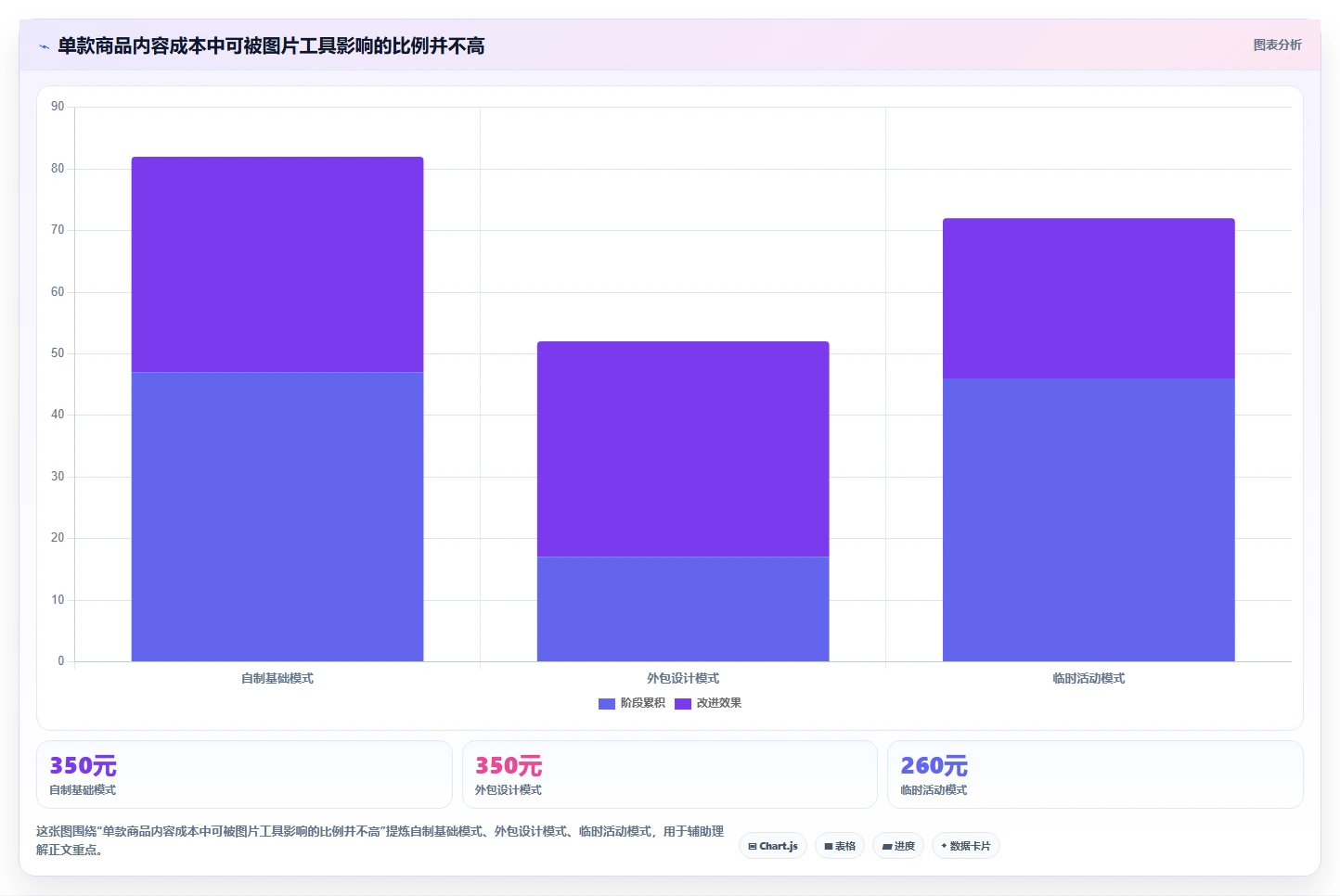Click the description text below the cards
The height and width of the screenshot is (896, 1340).
(380, 840)
